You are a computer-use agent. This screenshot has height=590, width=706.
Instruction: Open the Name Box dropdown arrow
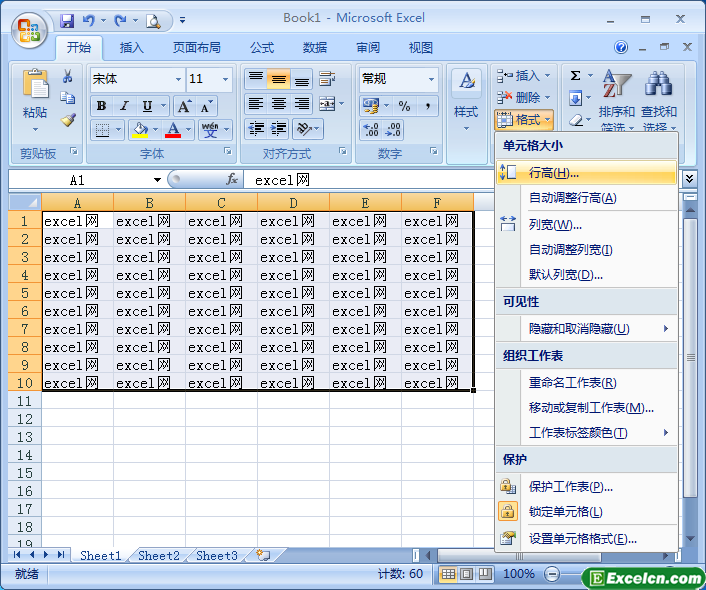click(x=158, y=180)
